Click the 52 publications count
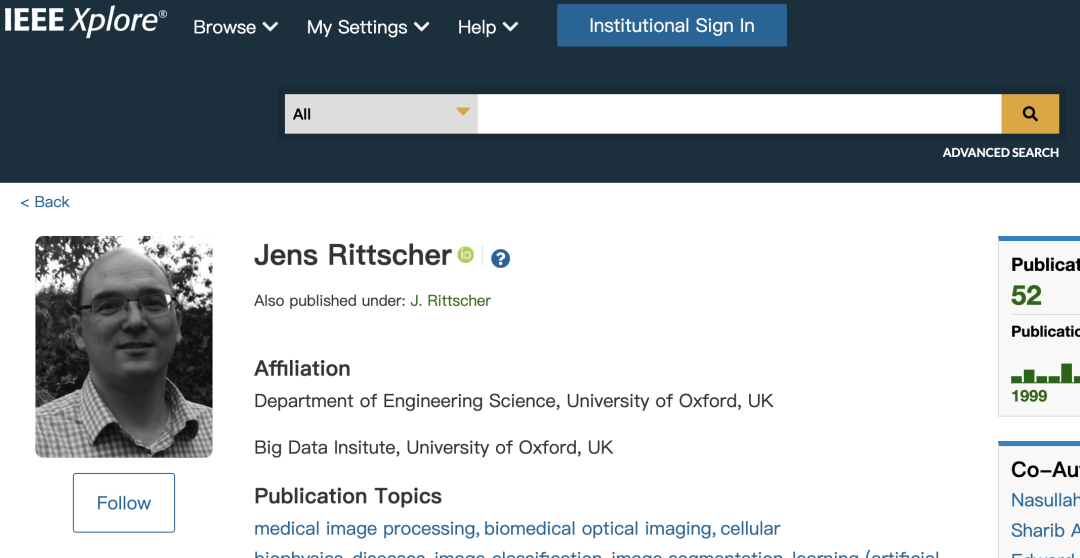1080x558 pixels. point(1026,296)
